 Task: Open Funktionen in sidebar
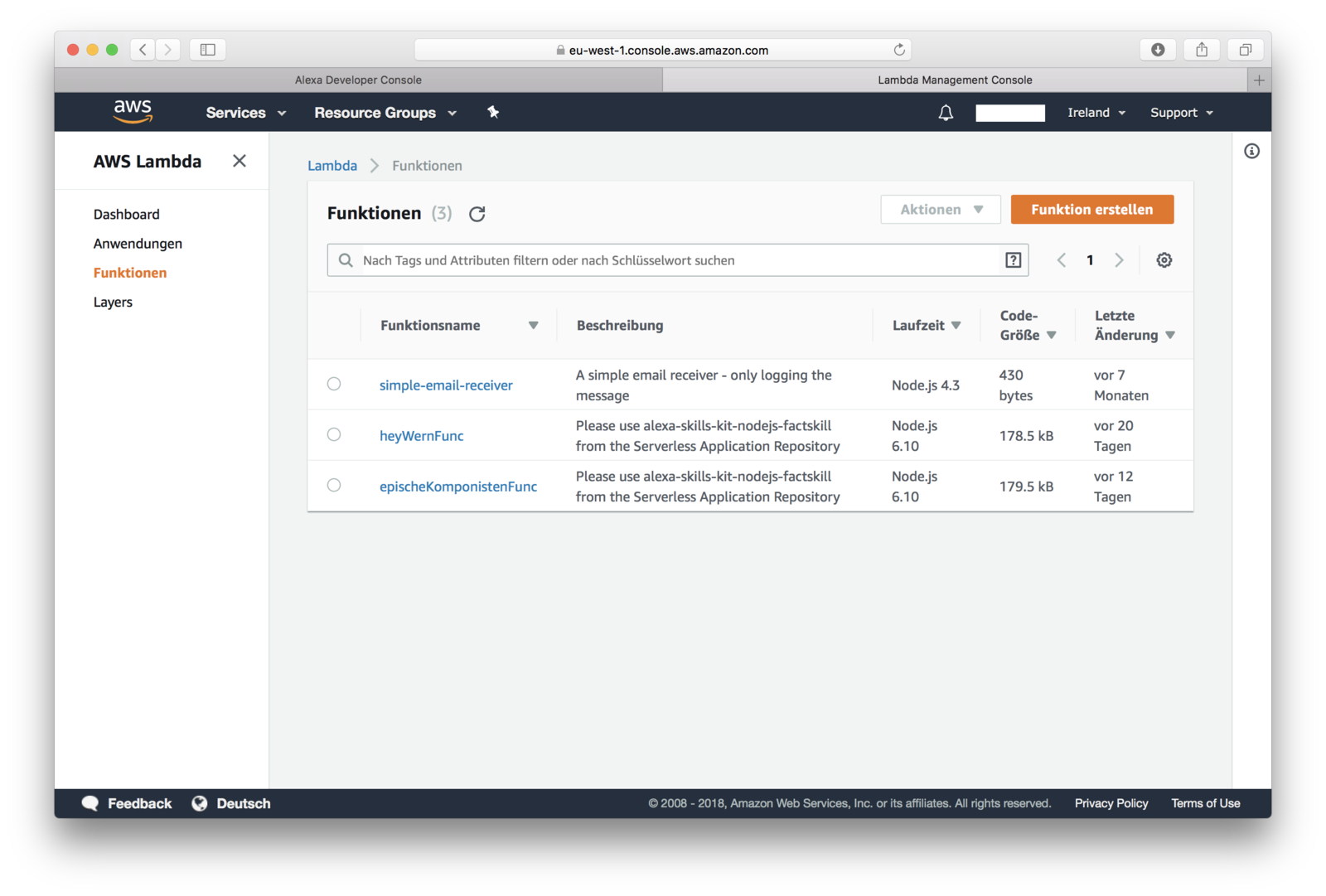coord(130,273)
